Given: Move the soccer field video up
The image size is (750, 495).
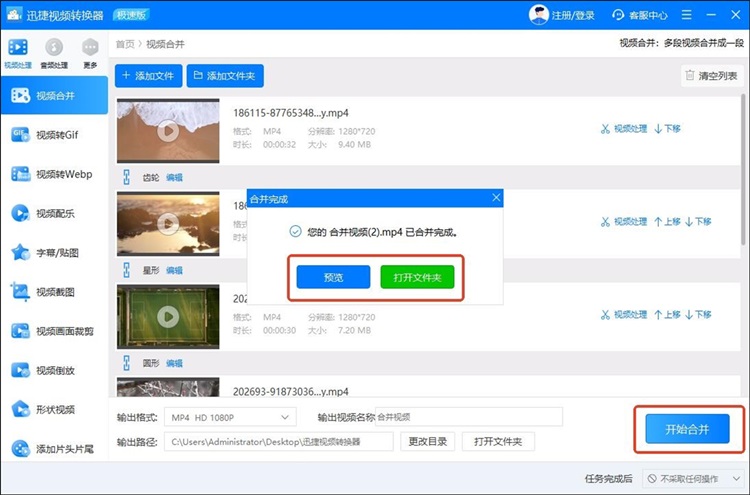Looking at the screenshot, I should coord(667,314).
